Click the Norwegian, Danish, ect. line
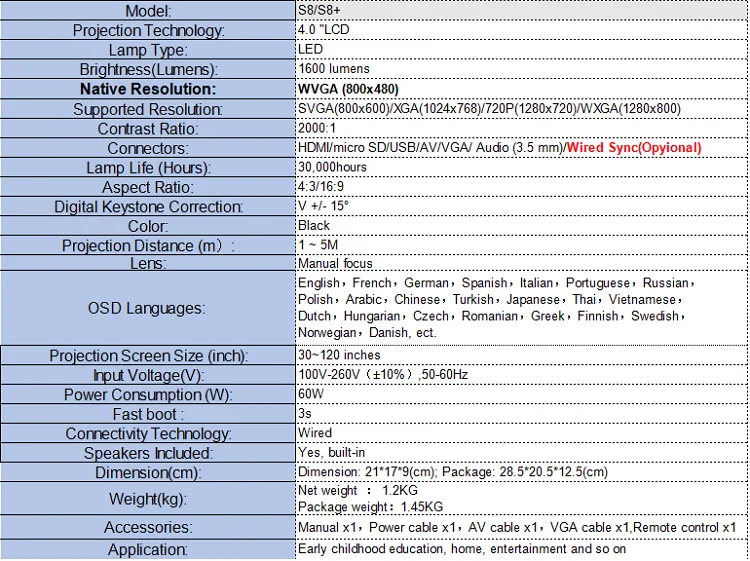This screenshot has height=561, width=750. pos(367,332)
